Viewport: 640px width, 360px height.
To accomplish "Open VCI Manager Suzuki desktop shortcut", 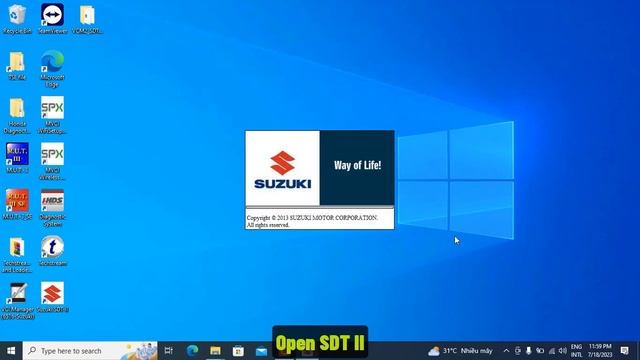I will pyautogui.click(x=18, y=301).
